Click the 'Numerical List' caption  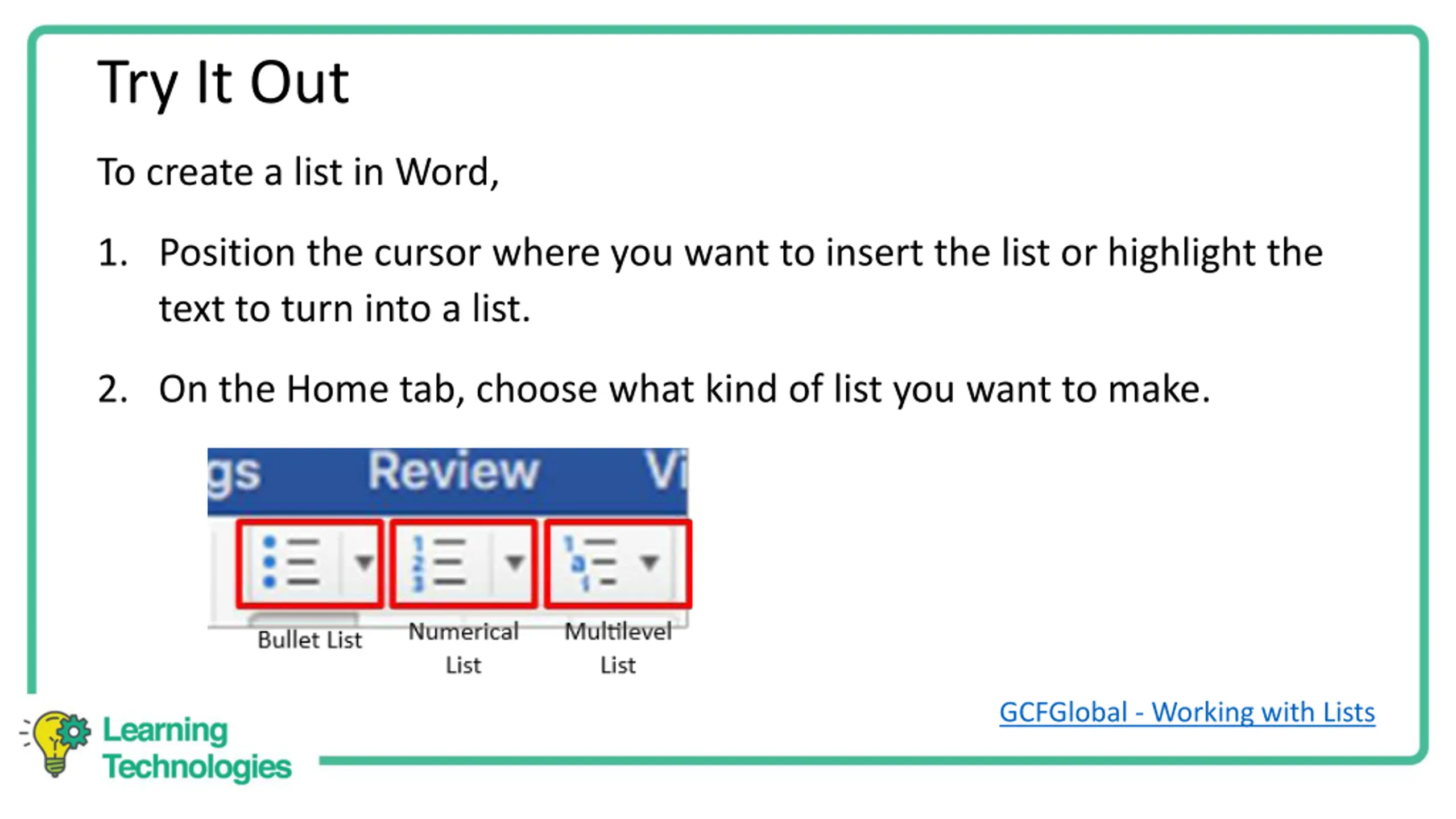tap(464, 648)
